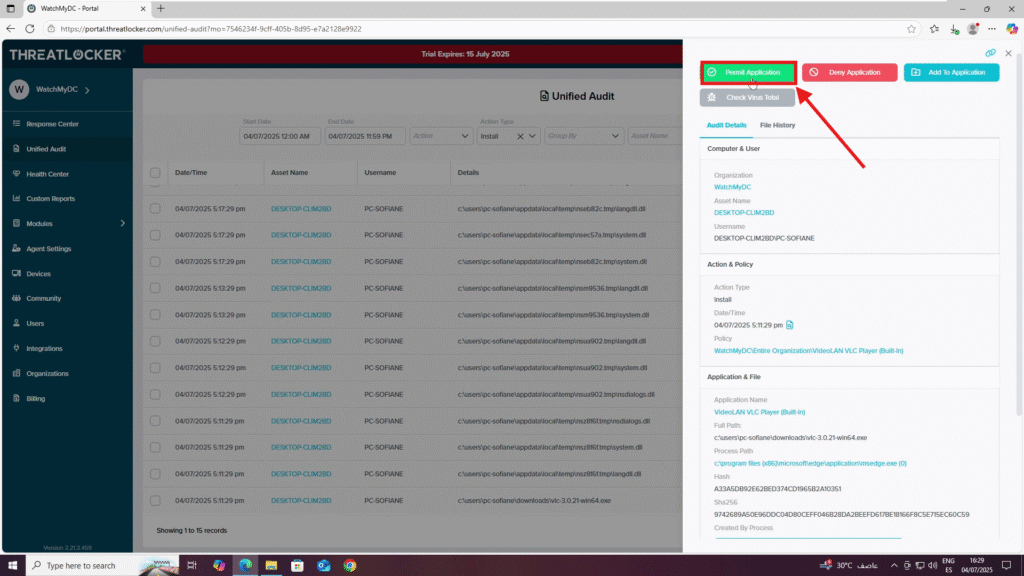Clear Install from Action Type filter
The height and width of the screenshot is (576, 1024).
520,136
